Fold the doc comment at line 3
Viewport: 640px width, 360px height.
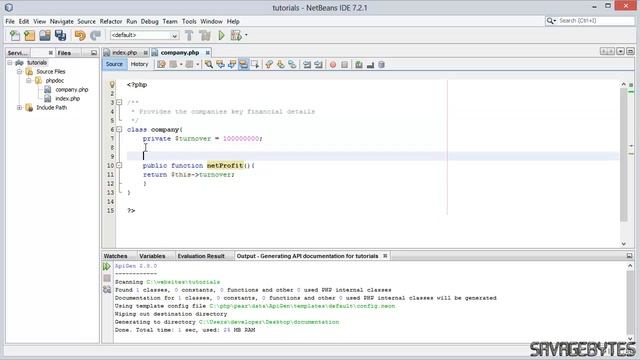tap(119, 102)
